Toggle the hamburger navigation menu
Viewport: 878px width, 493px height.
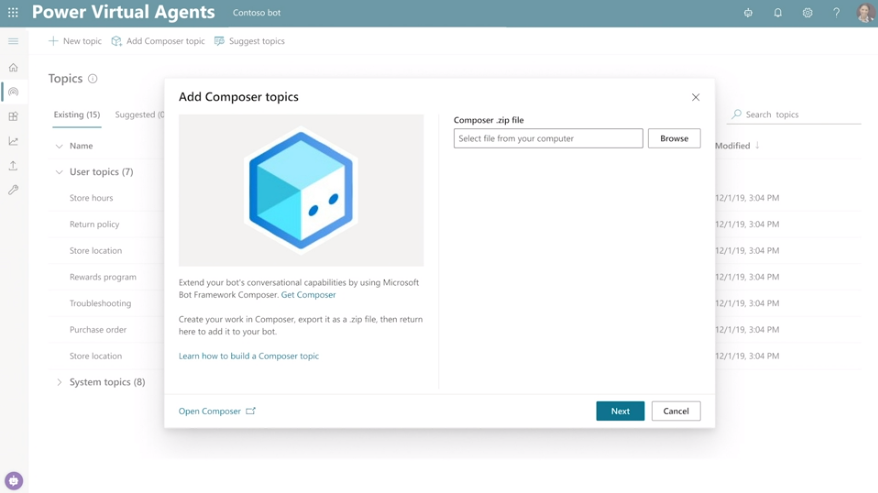pos(13,41)
